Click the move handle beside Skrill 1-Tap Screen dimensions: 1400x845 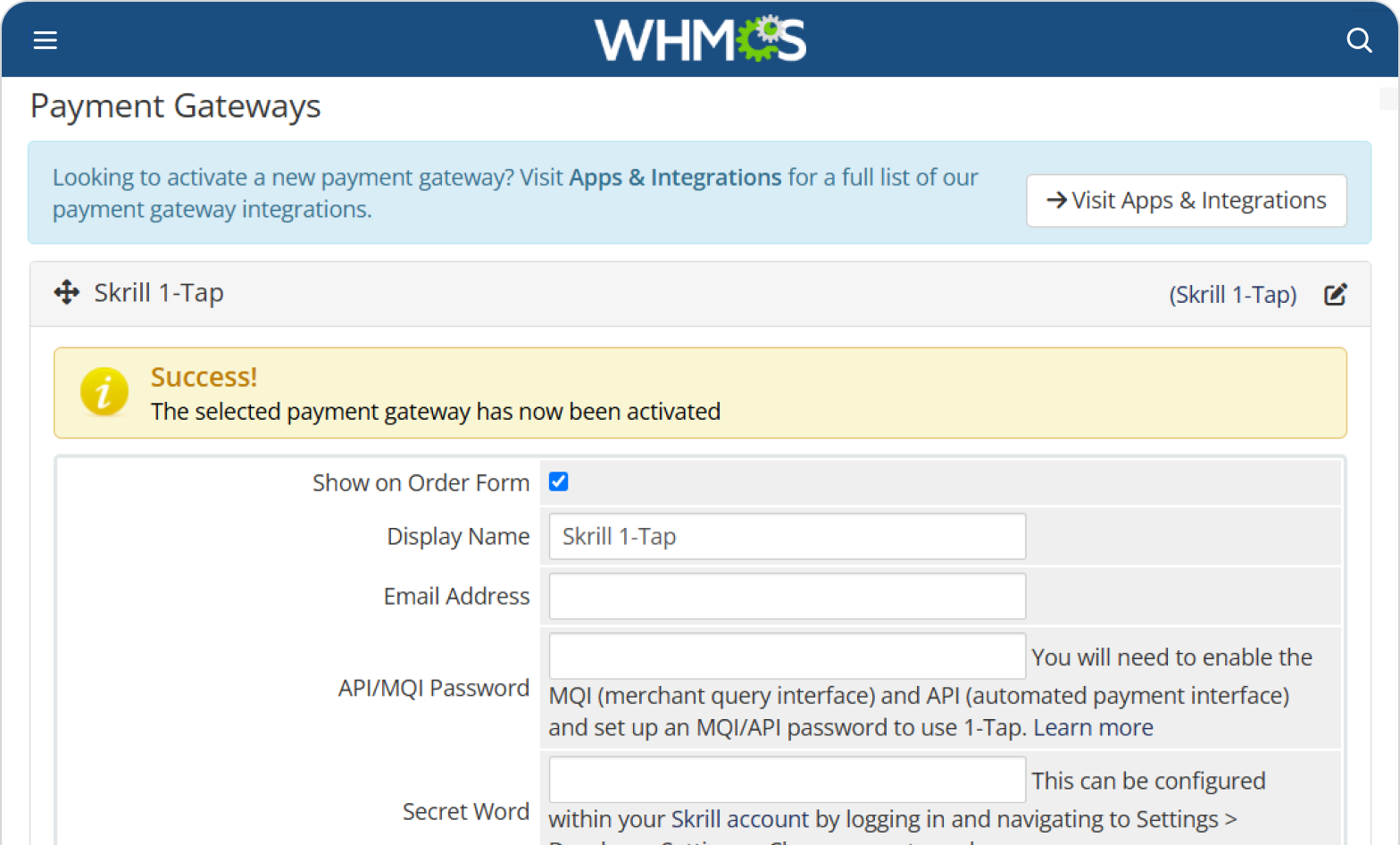[x=67, y=292]
